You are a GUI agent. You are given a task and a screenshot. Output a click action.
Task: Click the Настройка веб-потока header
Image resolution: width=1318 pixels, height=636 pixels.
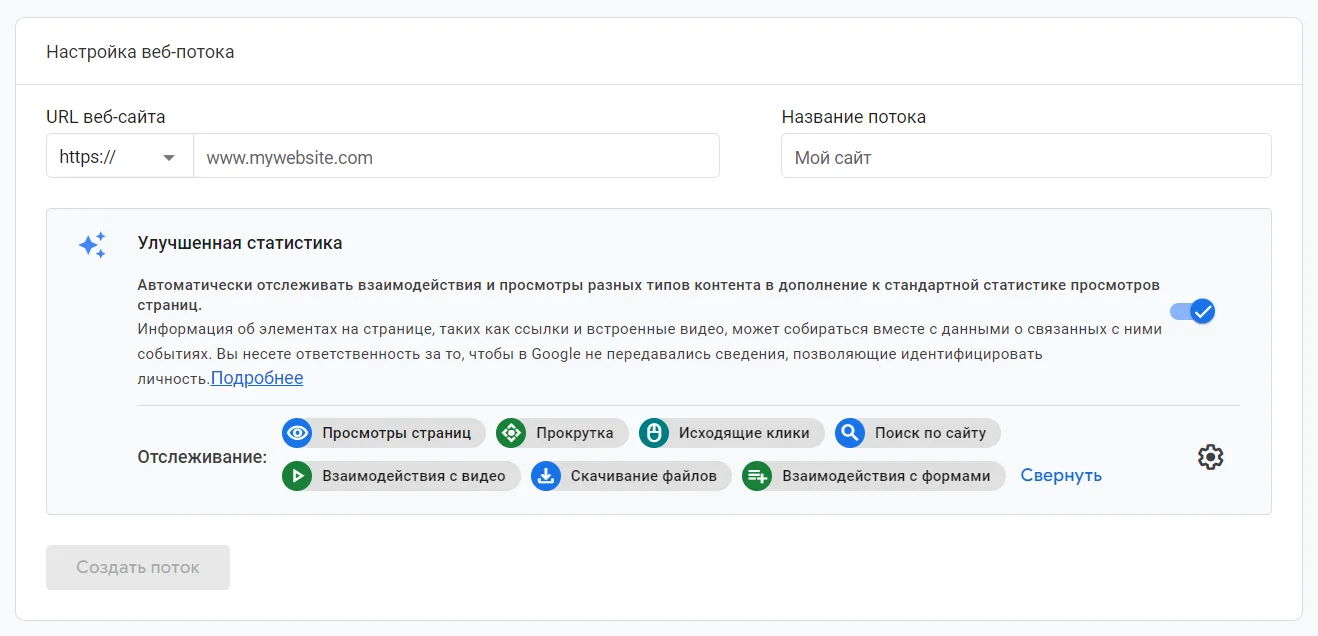pos(140,51)
